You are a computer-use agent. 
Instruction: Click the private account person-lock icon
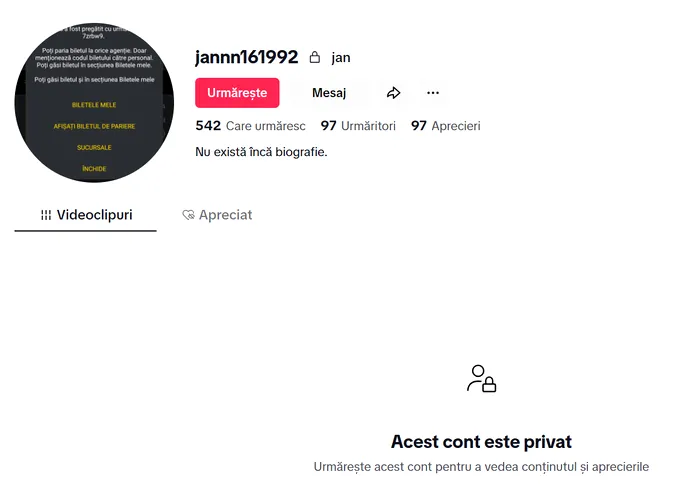(481, 378)
